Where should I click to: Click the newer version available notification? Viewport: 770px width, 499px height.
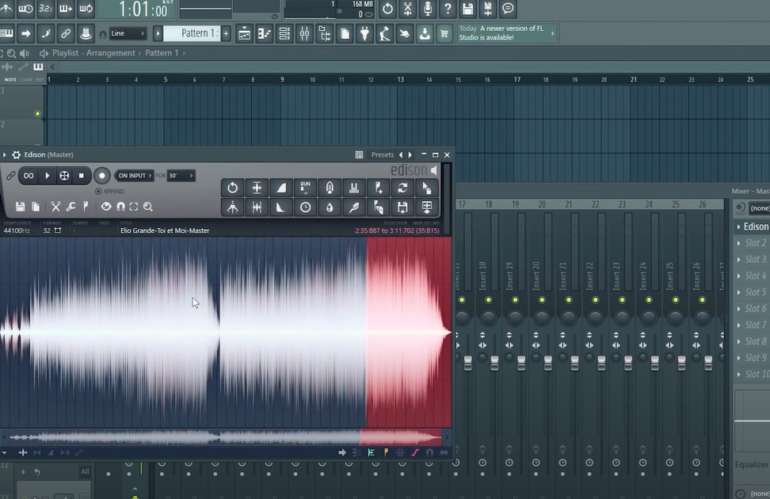pyautogui.click(x=507, y=33)
